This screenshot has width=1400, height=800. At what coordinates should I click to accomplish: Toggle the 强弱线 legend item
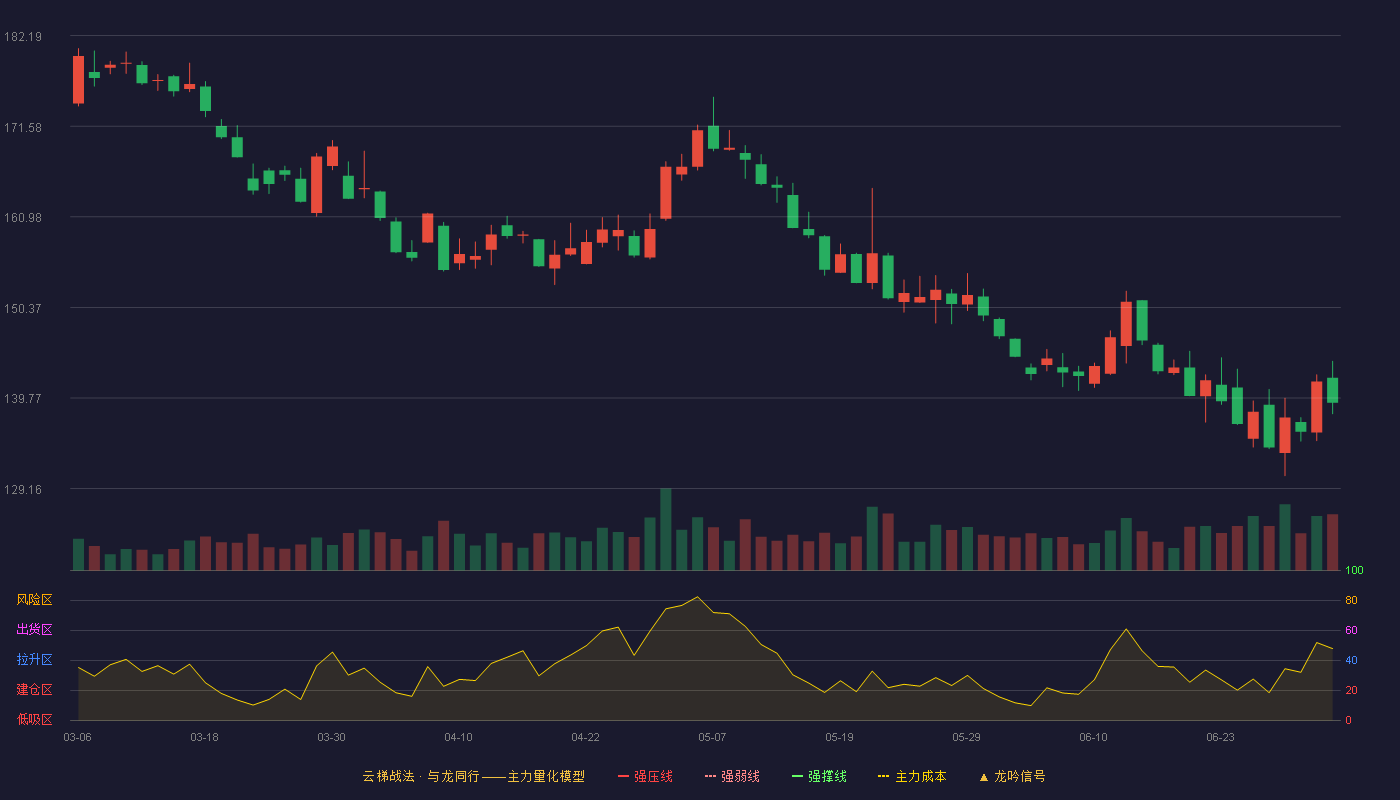click(x=732, y=776)
